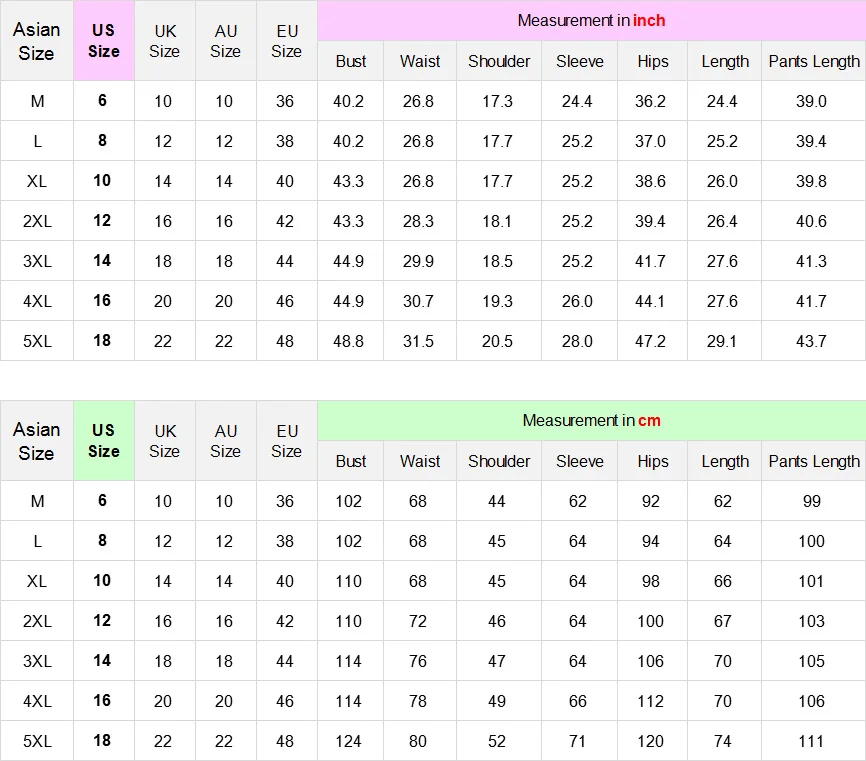Select Waist value 29.9 in the 3XL row
866x761 pixels.
coord(418,261)
